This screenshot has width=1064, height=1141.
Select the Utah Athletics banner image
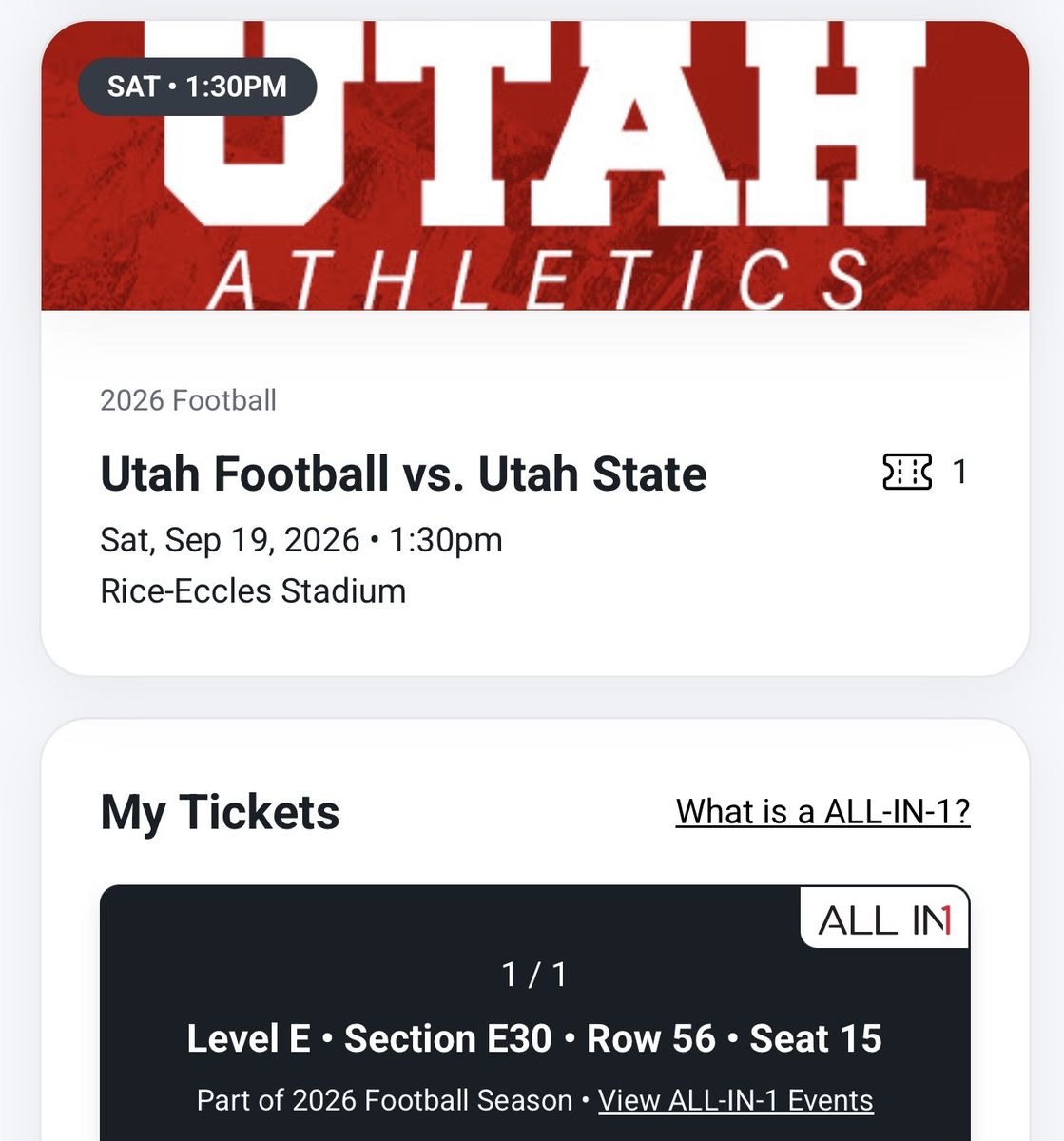coord(535,166)
